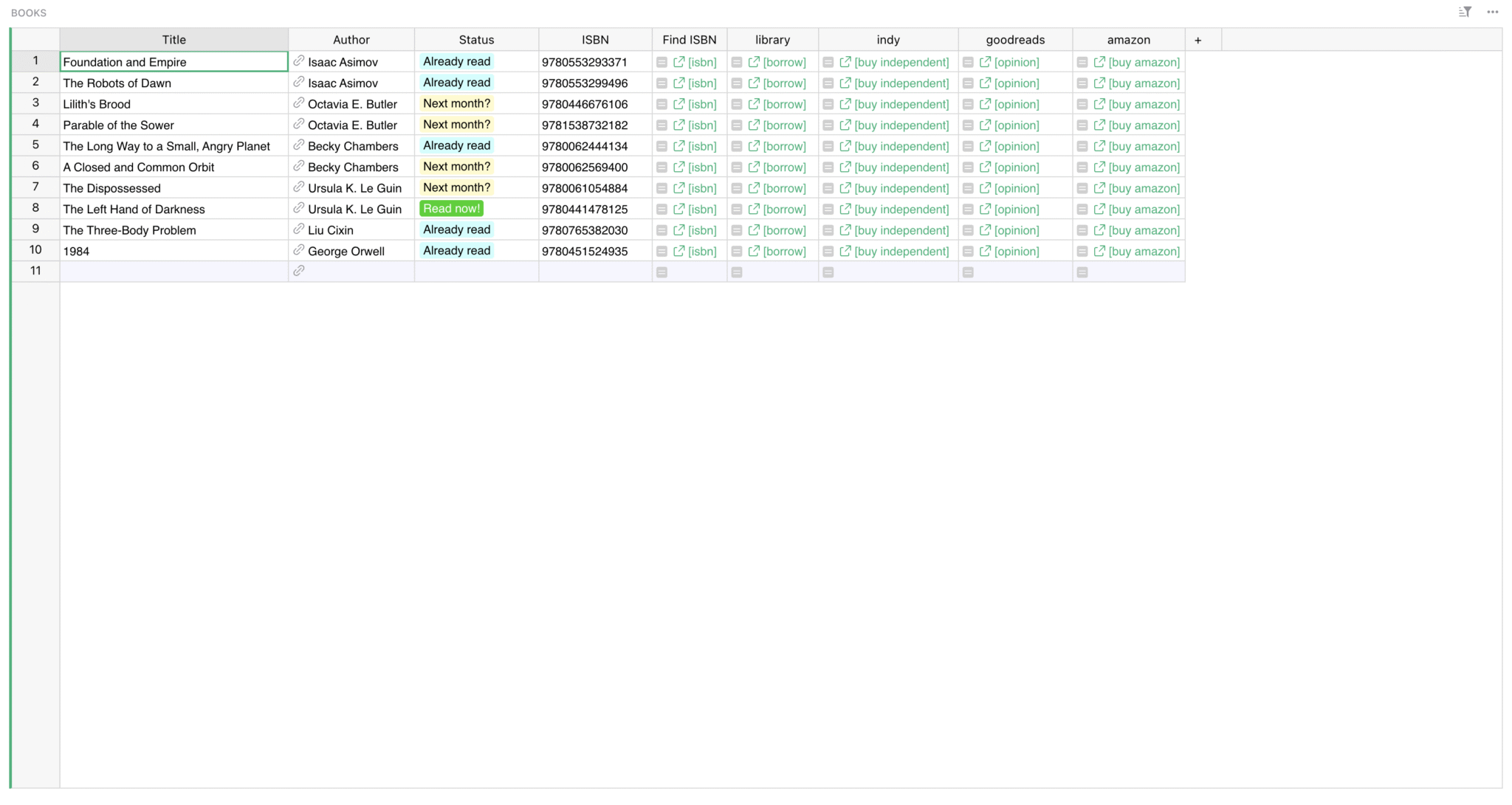Click the formula icon in row 3 library cell

click(x=736, y=104)
